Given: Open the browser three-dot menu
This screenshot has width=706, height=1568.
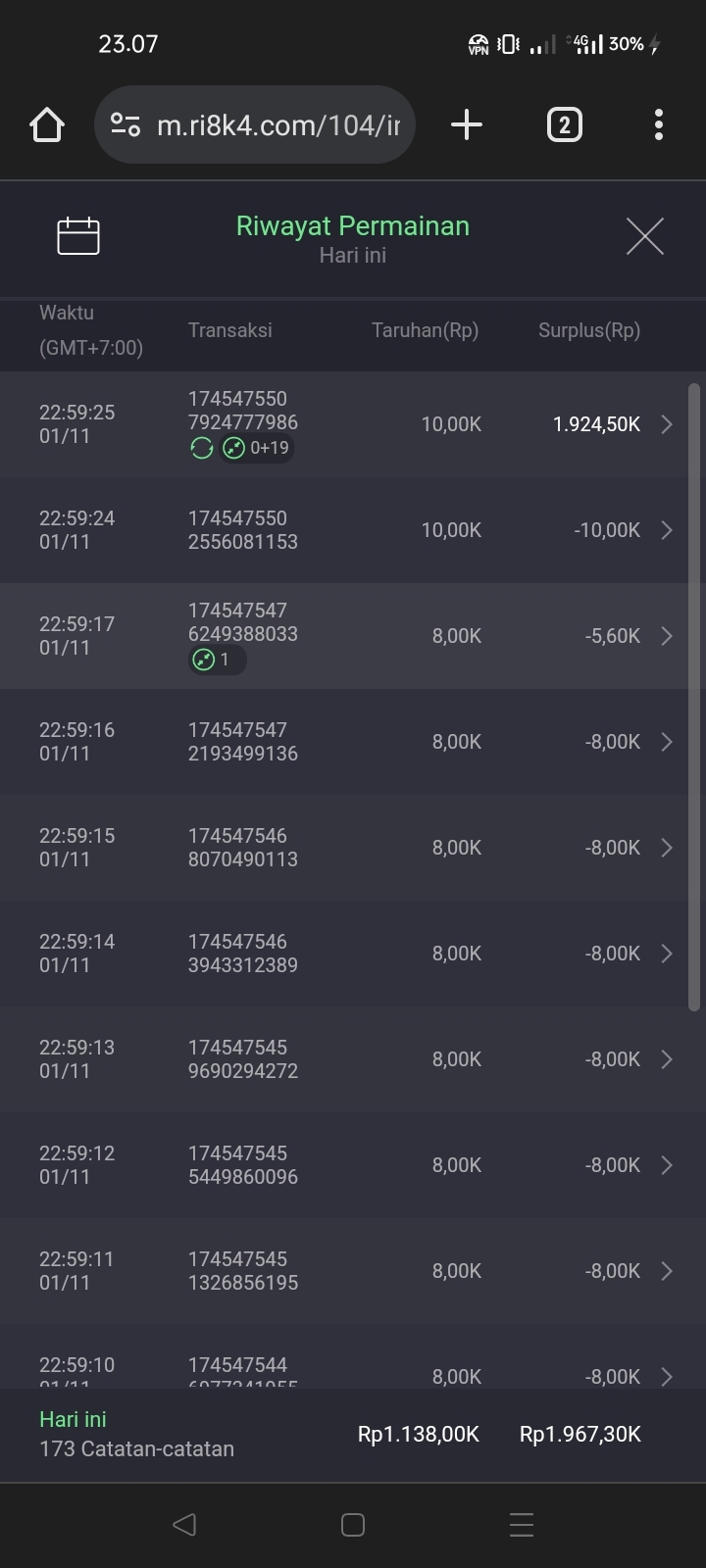Looking at the screenshot, I should [658, 125].
